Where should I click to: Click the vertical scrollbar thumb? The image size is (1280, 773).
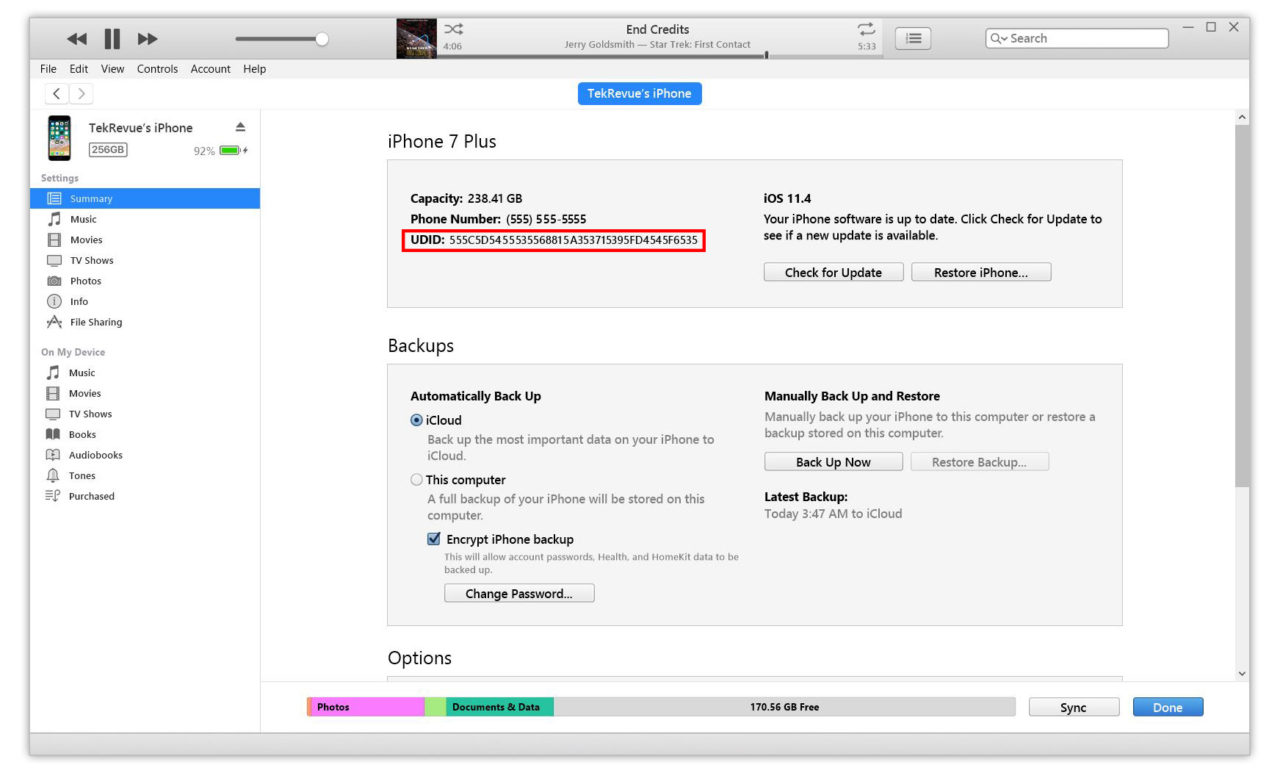1242,306
